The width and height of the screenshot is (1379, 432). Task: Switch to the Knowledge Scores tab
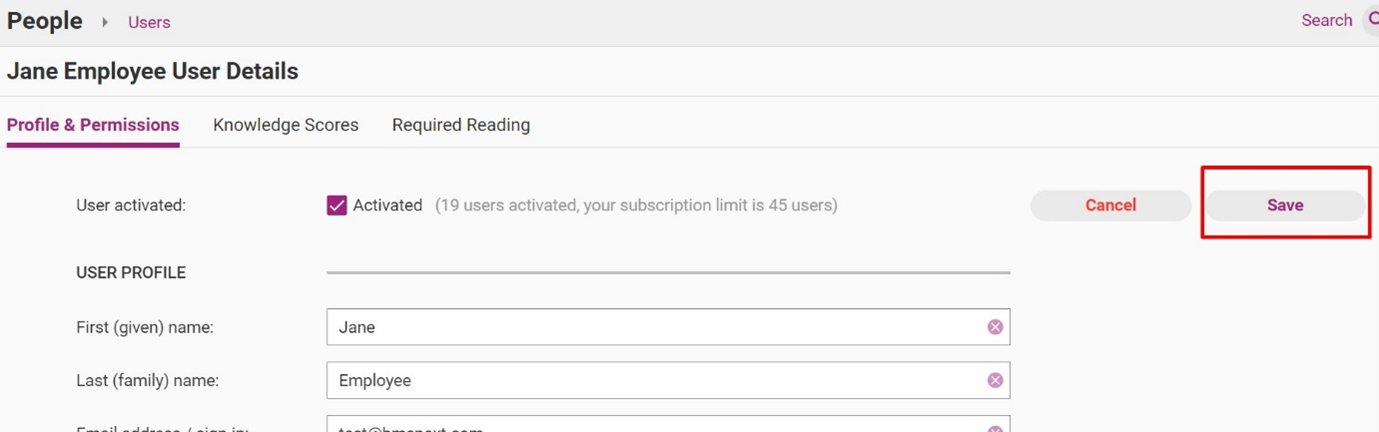286,125
